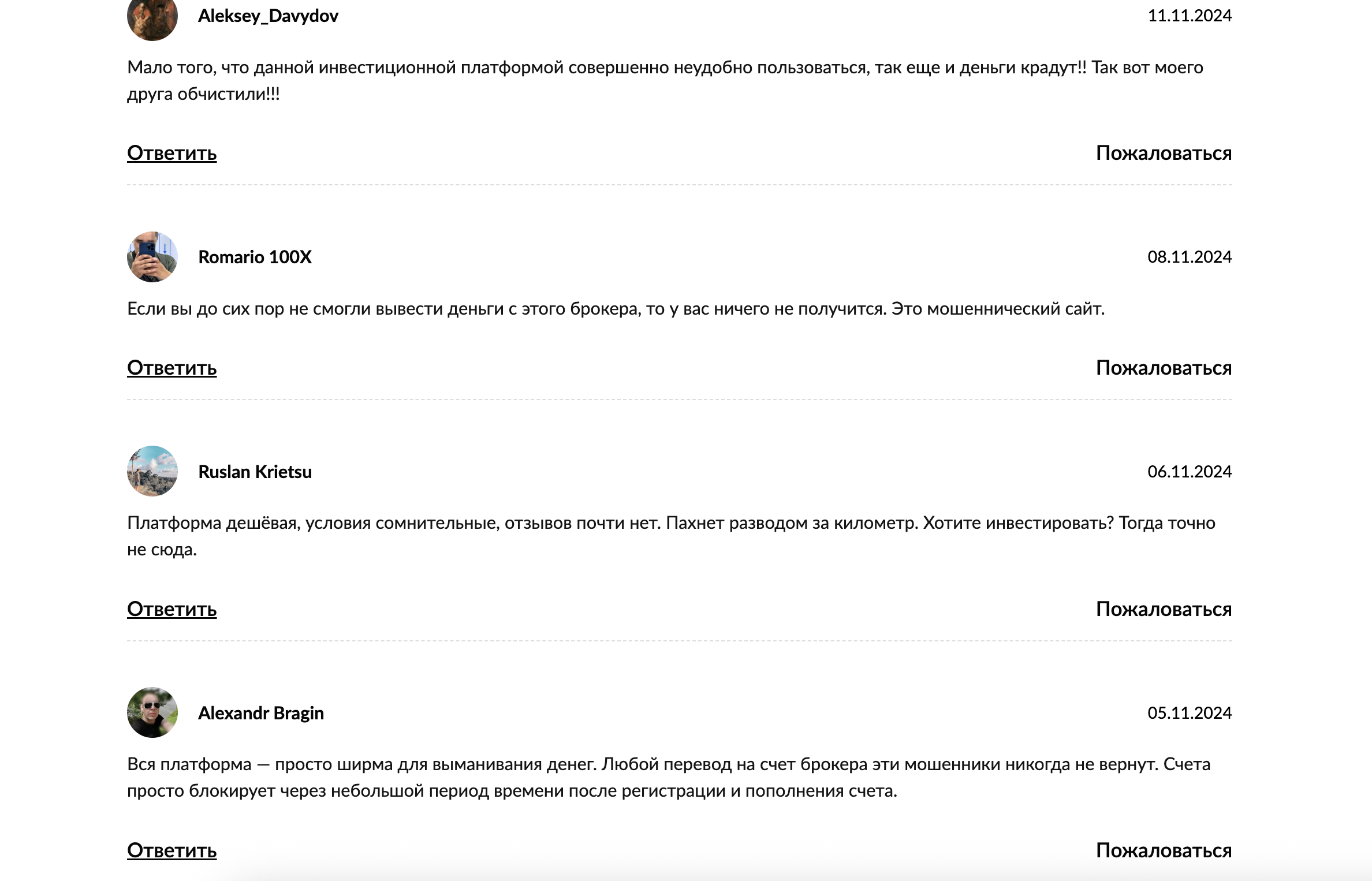
Task: Open Ruslan Krietsu's avatar image
Action: point(152,471)
